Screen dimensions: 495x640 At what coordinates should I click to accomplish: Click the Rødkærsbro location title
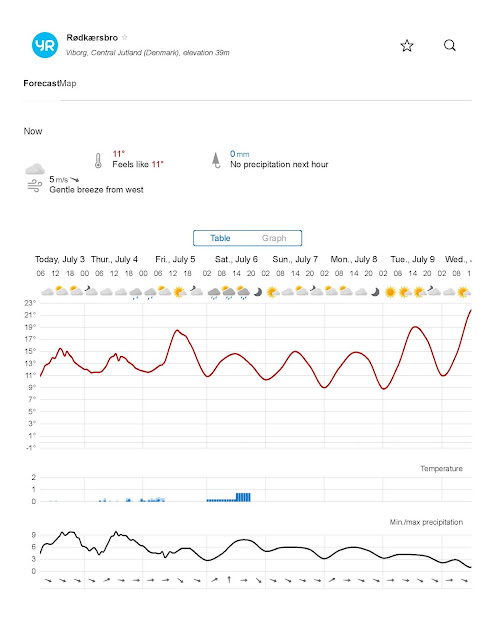[x=92, y=38]
